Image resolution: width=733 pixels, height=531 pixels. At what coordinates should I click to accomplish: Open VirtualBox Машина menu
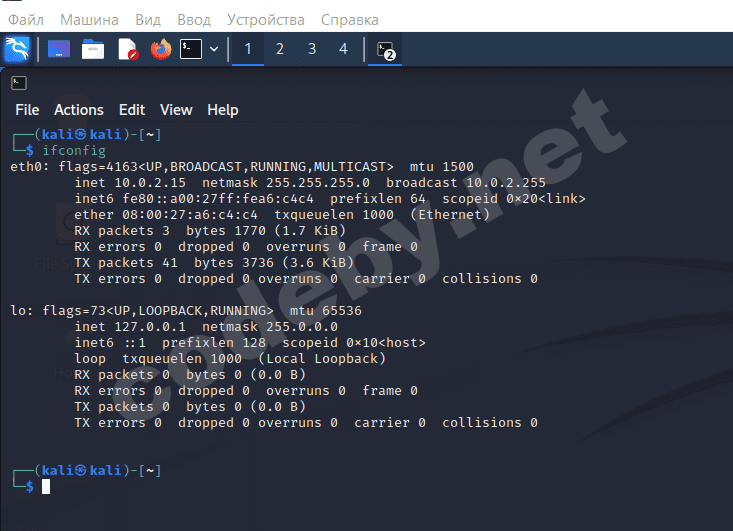coord(89,20)
